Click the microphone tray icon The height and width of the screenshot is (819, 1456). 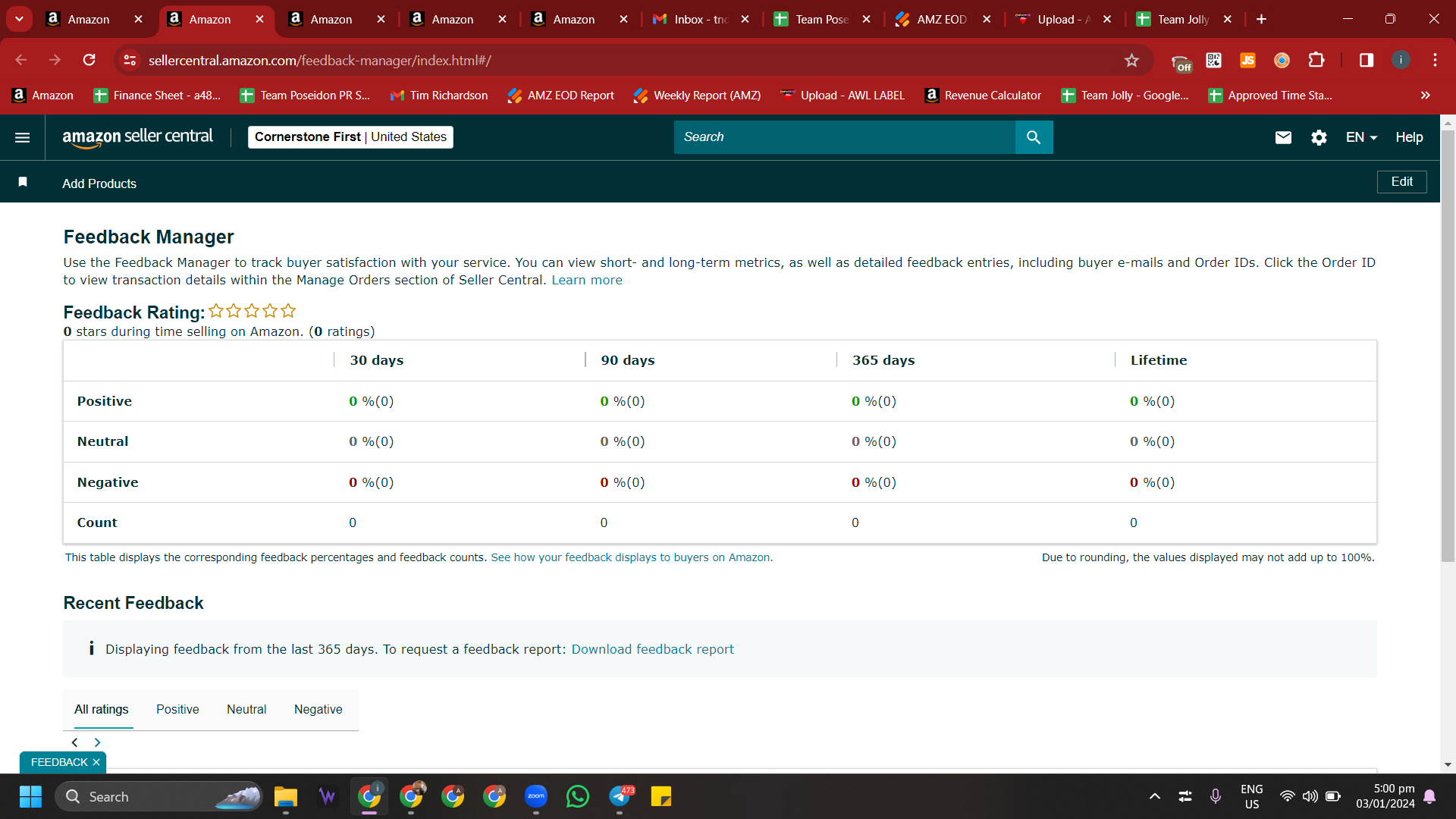tap(1216, 796)
